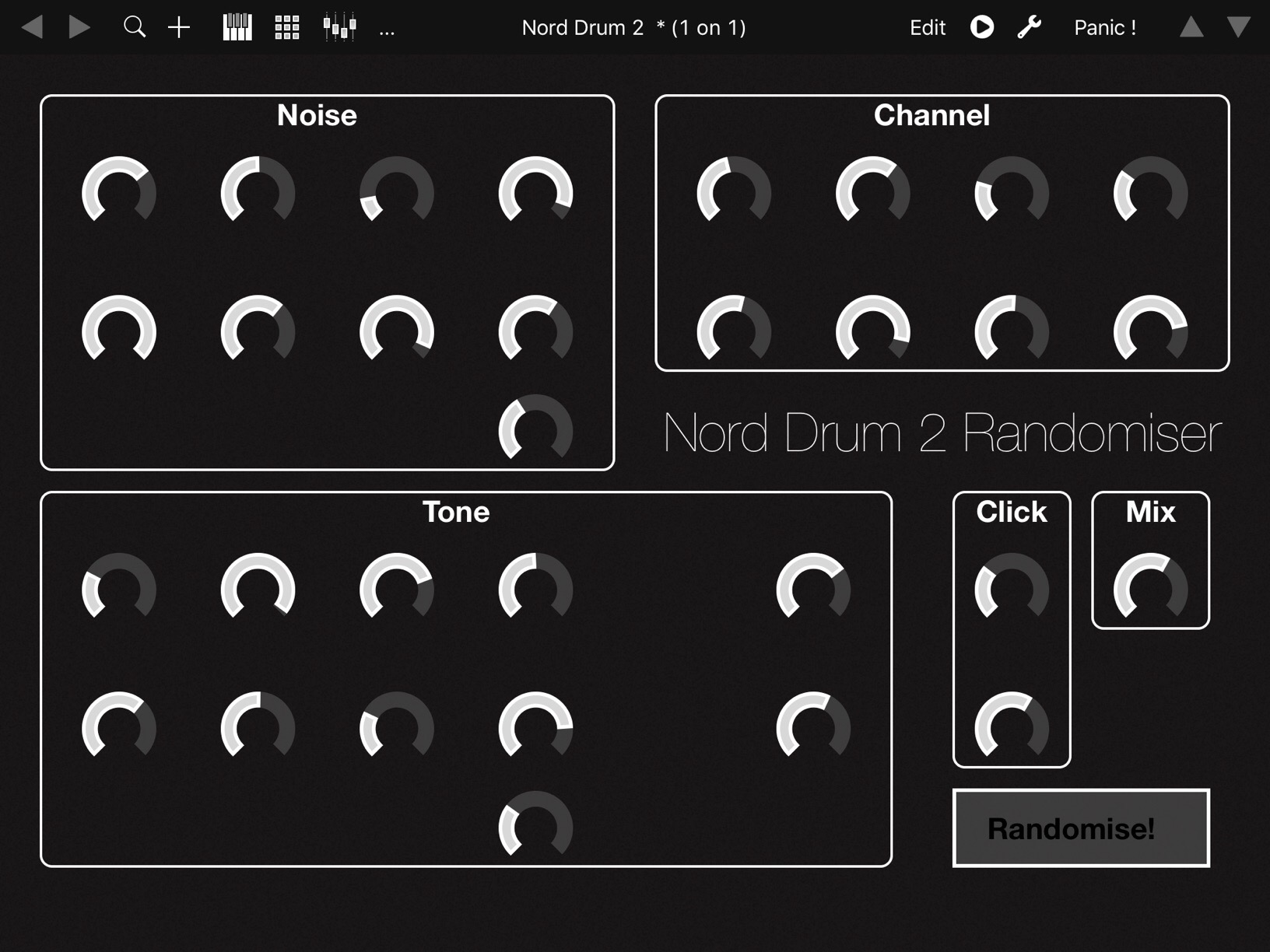Tap the circled play icon
Screen dimensions: 1270x952
coord(982,27)
